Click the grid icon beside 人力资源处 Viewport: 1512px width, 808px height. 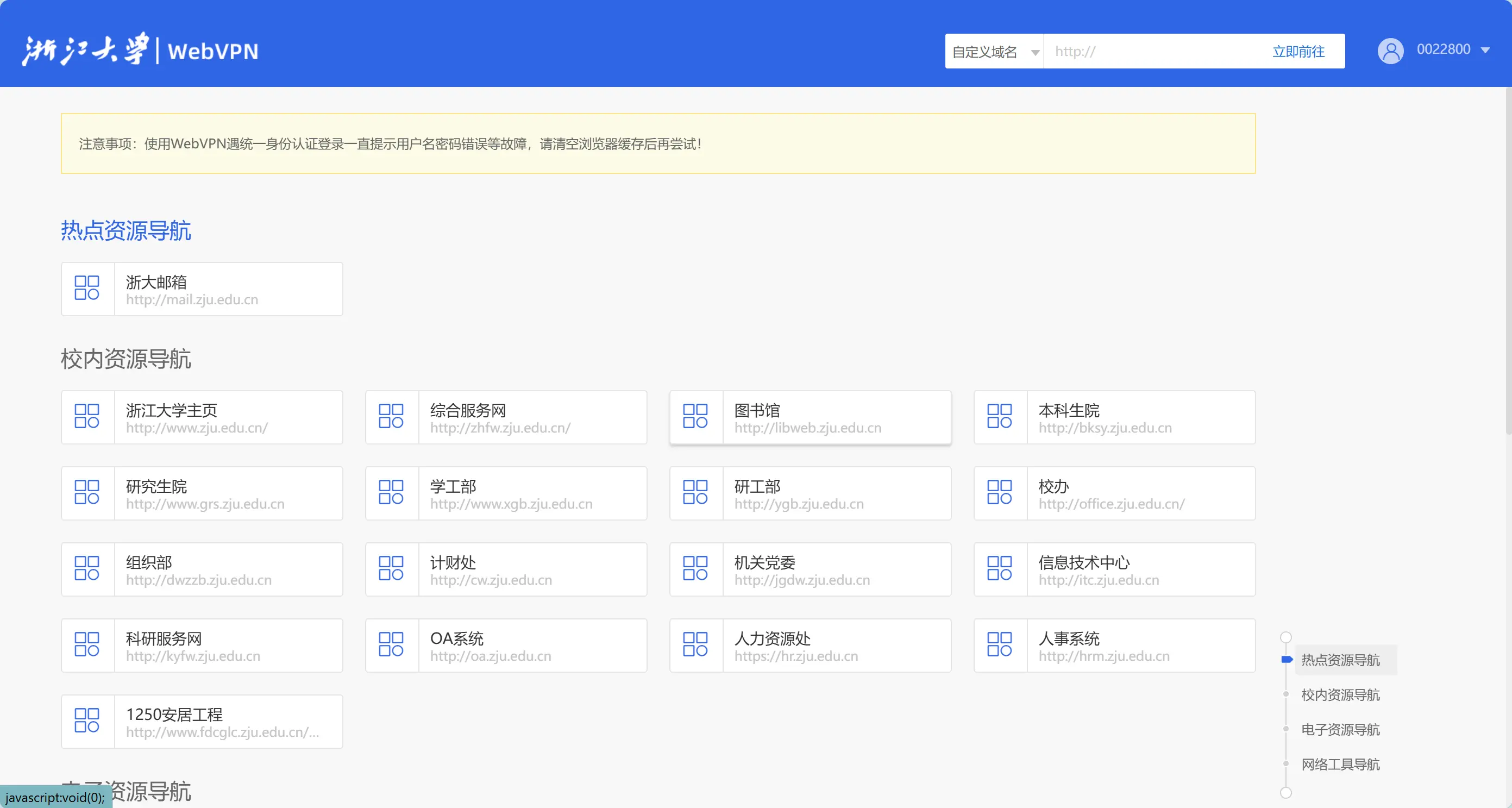695,645
